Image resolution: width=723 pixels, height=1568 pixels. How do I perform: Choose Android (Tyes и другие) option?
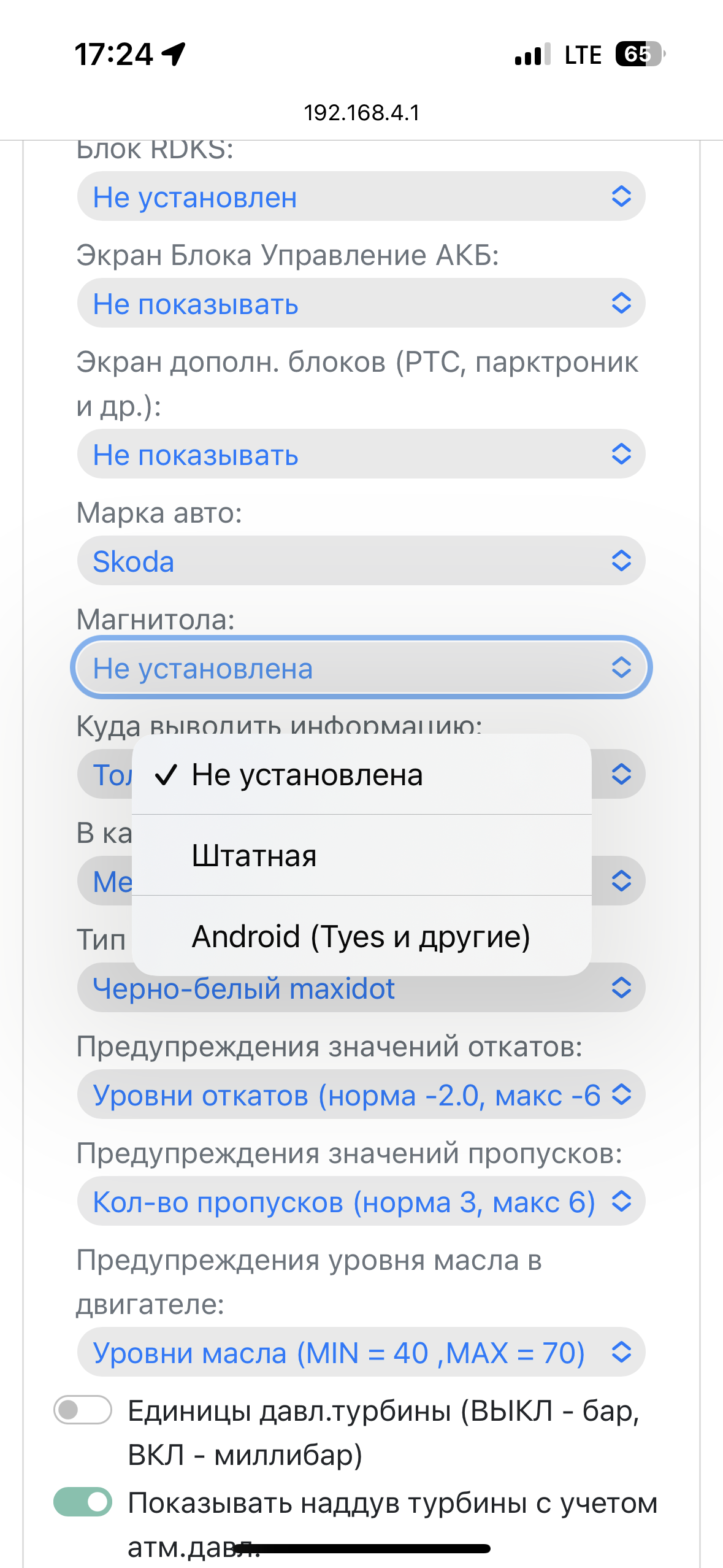pyautogui.click(x=362, y=936)
